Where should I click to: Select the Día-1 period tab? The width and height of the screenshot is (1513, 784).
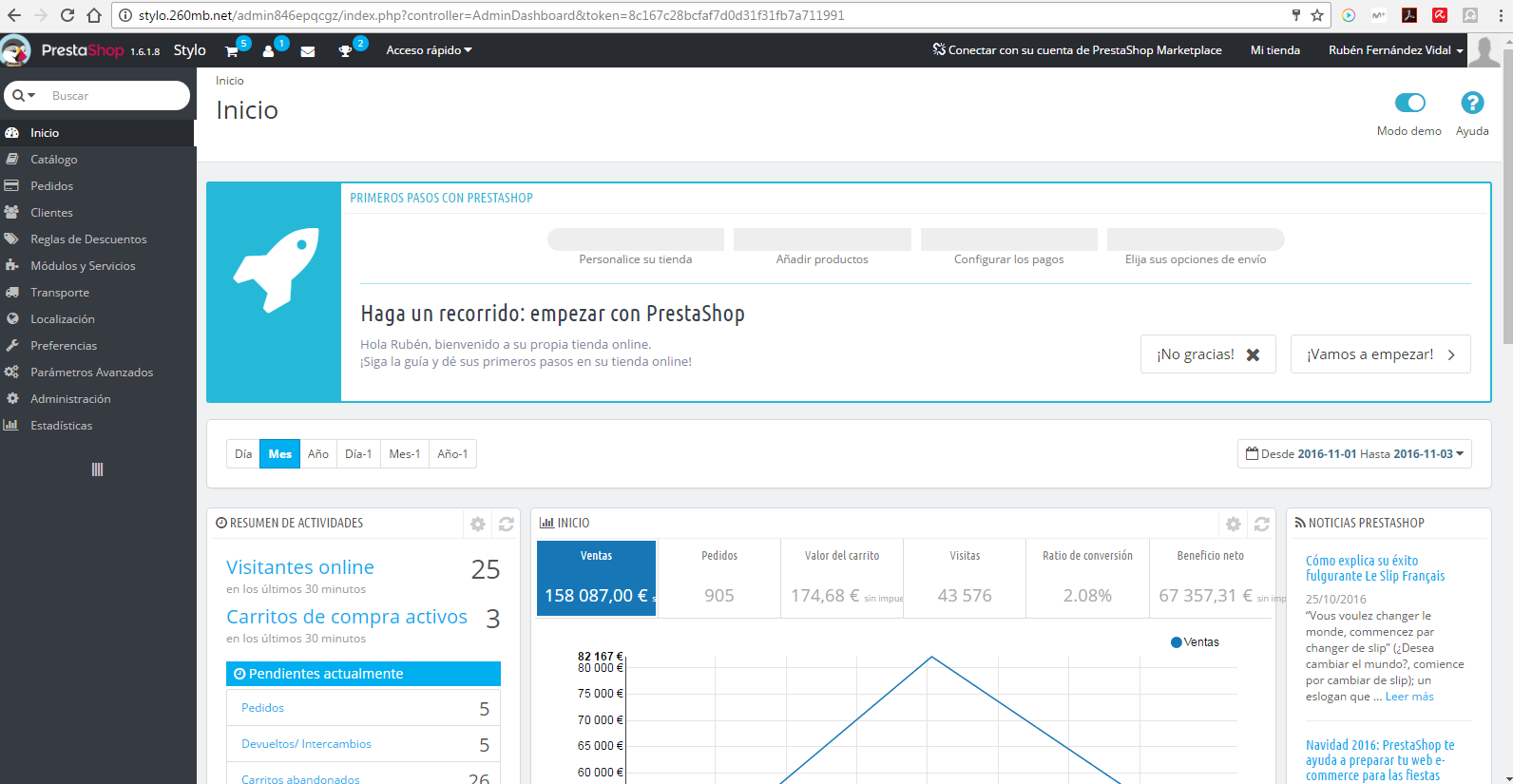tap(358, 454)
